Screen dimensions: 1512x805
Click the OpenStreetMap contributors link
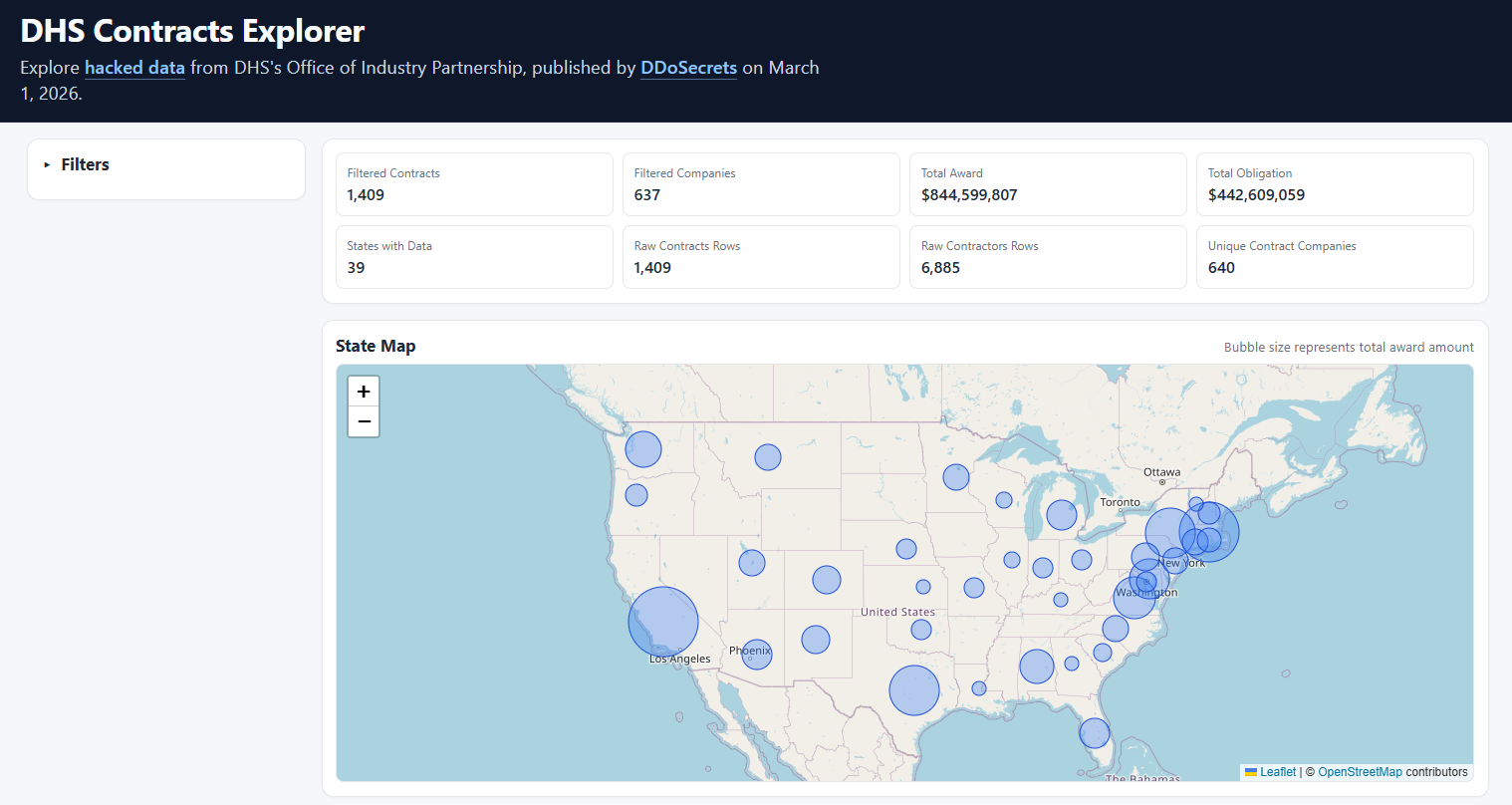1361,771
